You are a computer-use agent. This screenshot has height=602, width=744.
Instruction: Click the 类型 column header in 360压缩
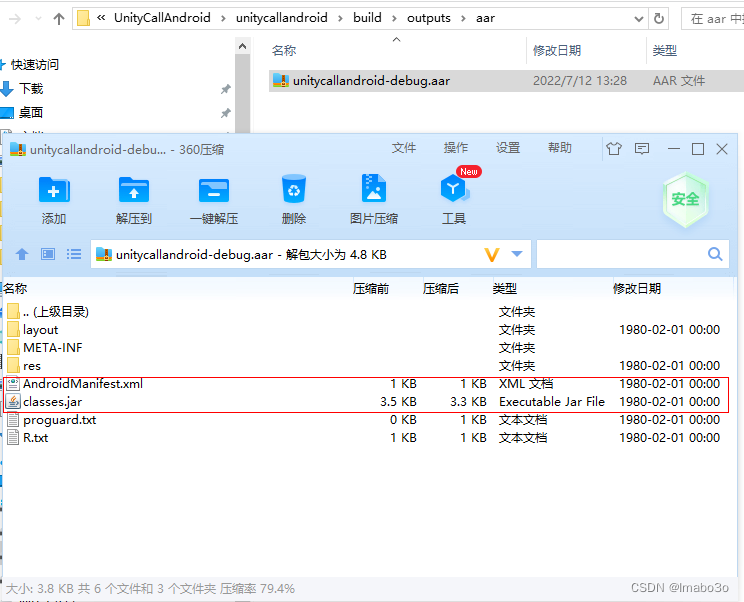coord(505,288)
